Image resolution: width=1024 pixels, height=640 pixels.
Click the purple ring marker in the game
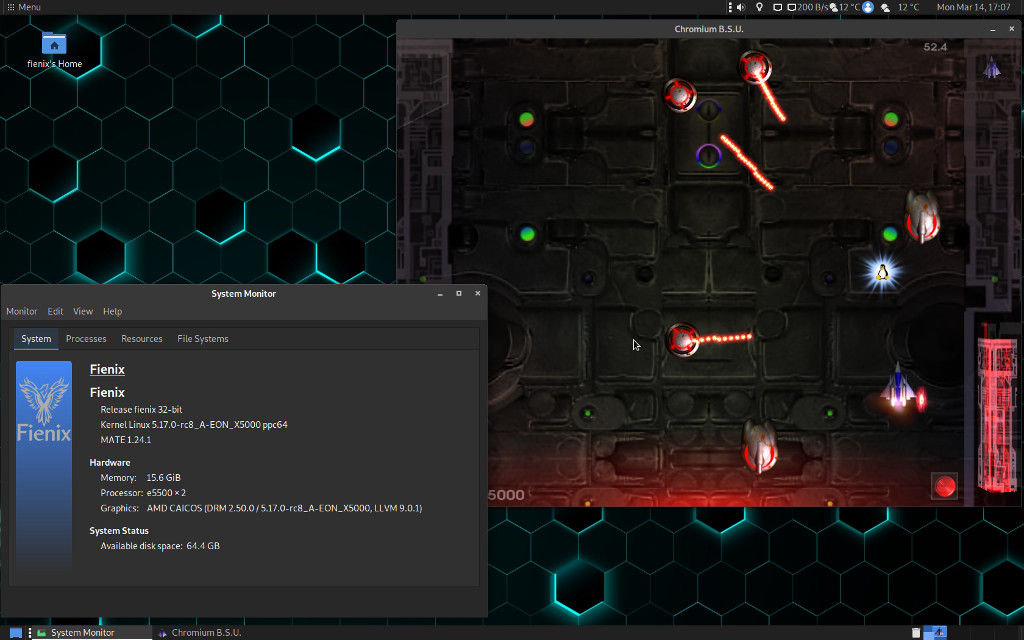[709, 156]
